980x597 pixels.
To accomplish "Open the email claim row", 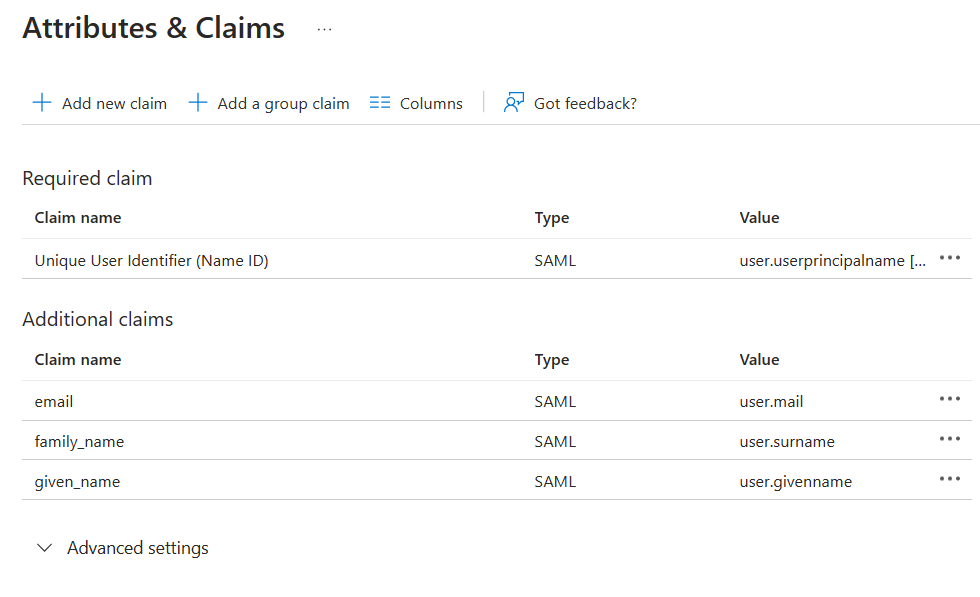I will pyautogui.click(x=54, y=402).
